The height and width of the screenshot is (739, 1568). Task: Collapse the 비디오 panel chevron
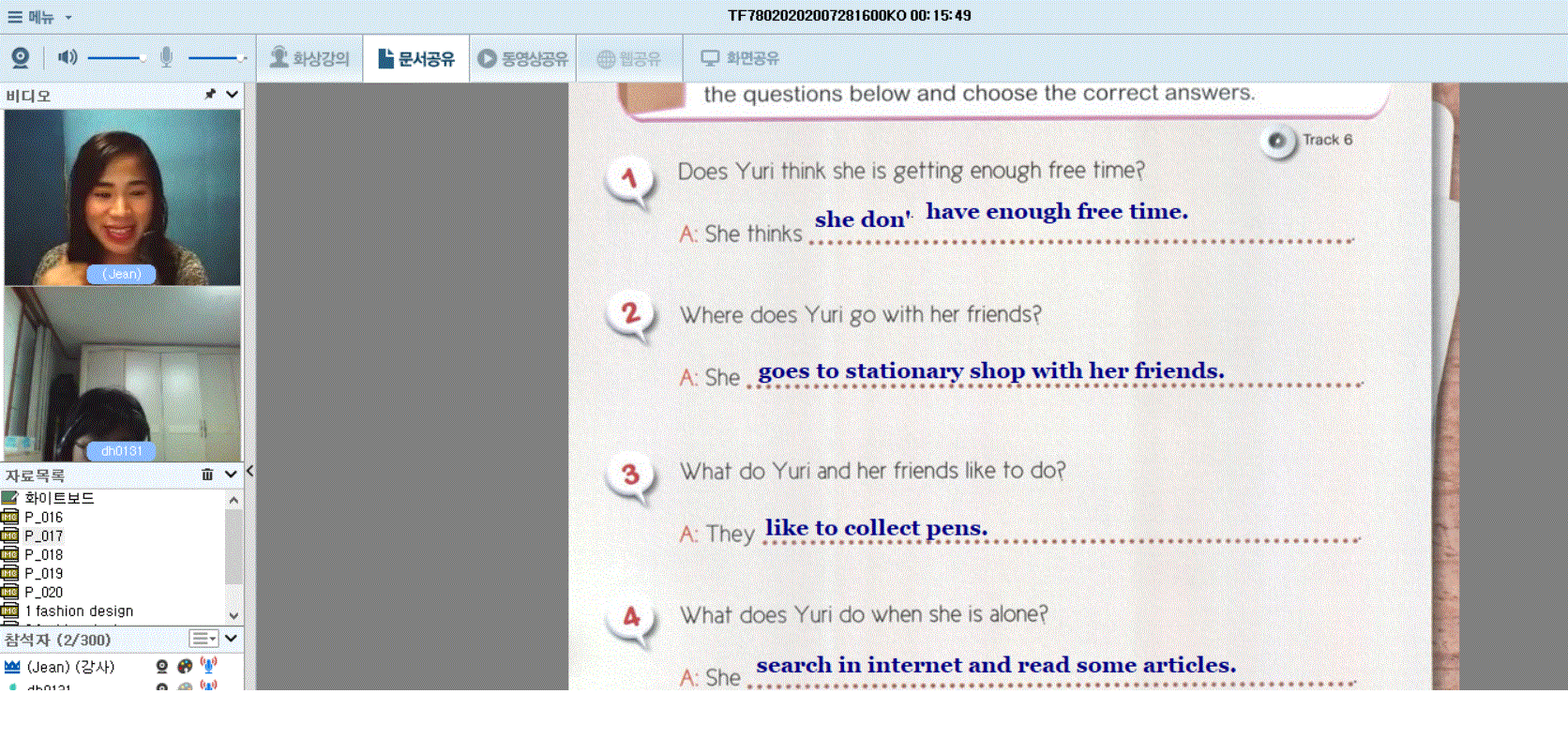pyautogui.click(x=232, y=95)
